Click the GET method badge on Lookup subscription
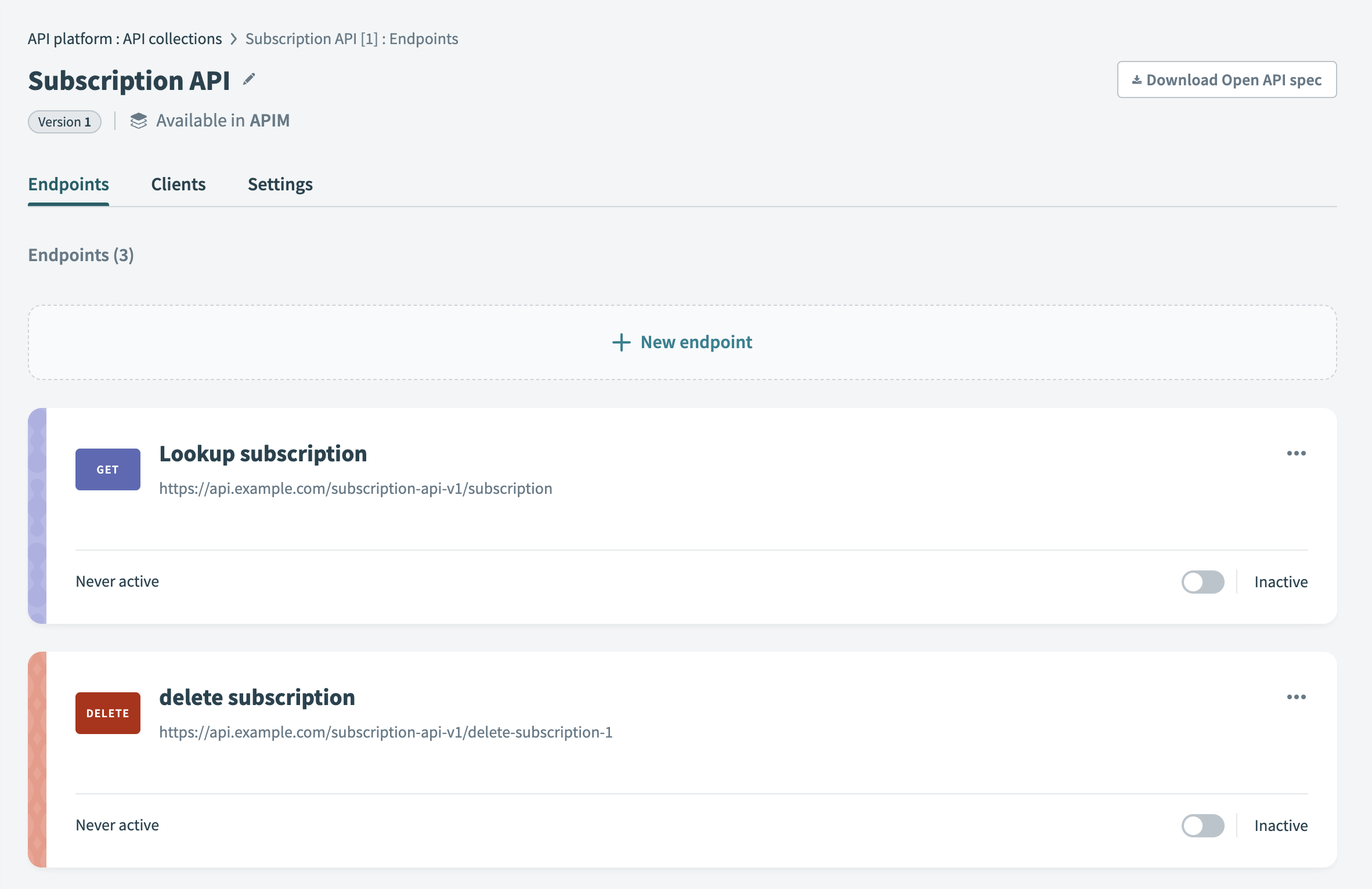Viewport: 1372px width, 889px height. coord(107,469)
